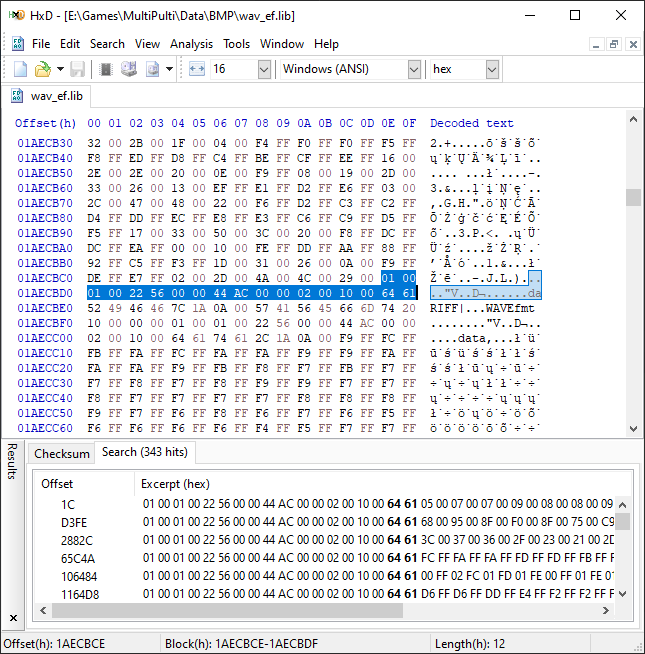645x654 pixels.
Task: Open the File menu
Action: point(41,44)
